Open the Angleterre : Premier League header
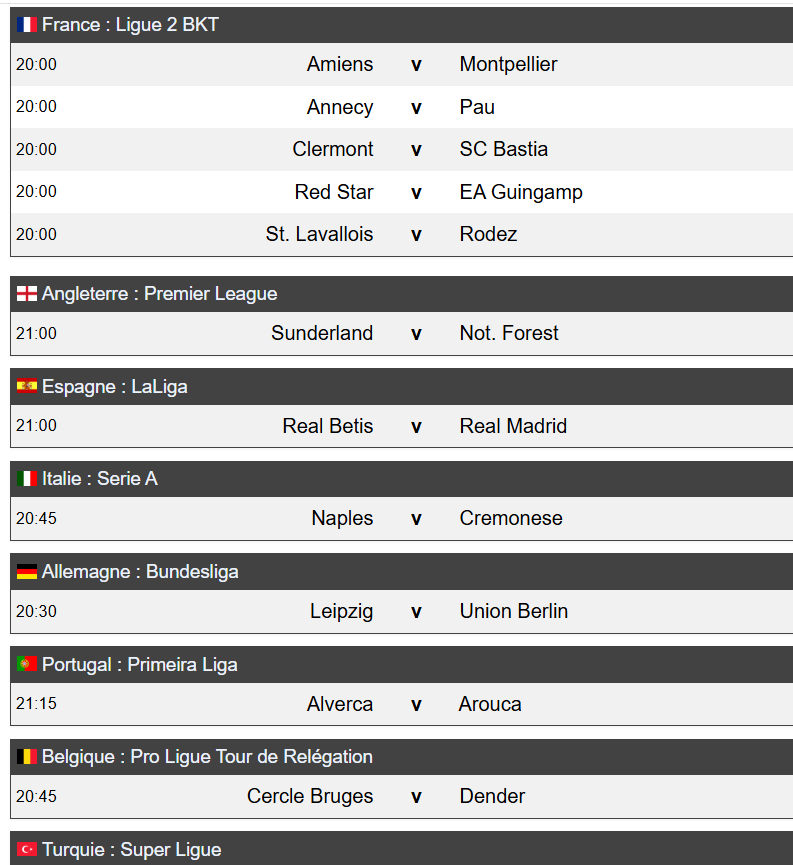Screen dimensions: 793x865 coord(159,294)
